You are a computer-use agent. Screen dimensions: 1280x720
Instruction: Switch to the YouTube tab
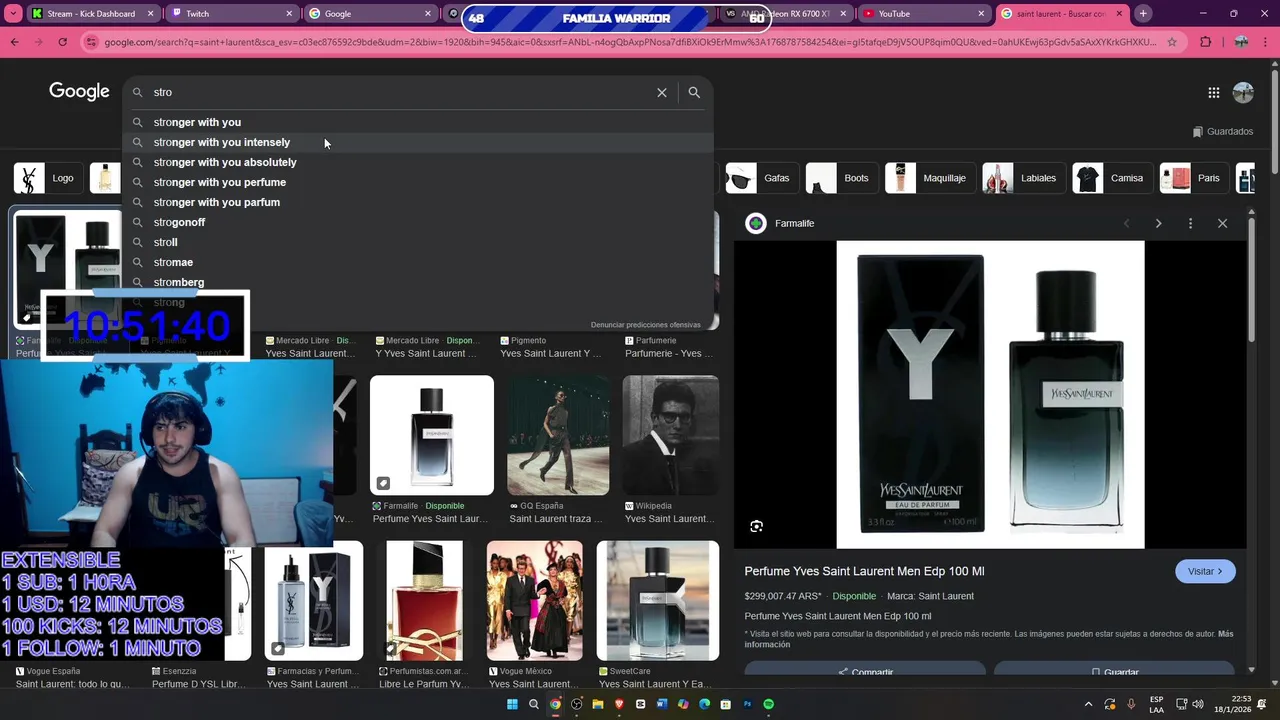click(923, 14)
